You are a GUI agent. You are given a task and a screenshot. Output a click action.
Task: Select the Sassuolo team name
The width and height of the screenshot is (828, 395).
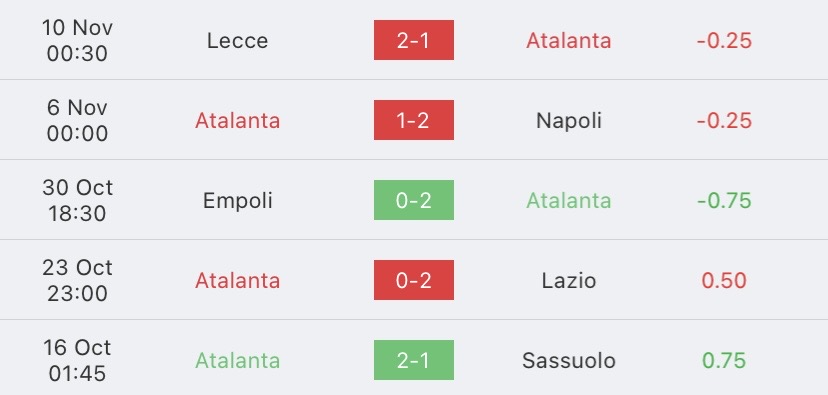pos(569,361)
